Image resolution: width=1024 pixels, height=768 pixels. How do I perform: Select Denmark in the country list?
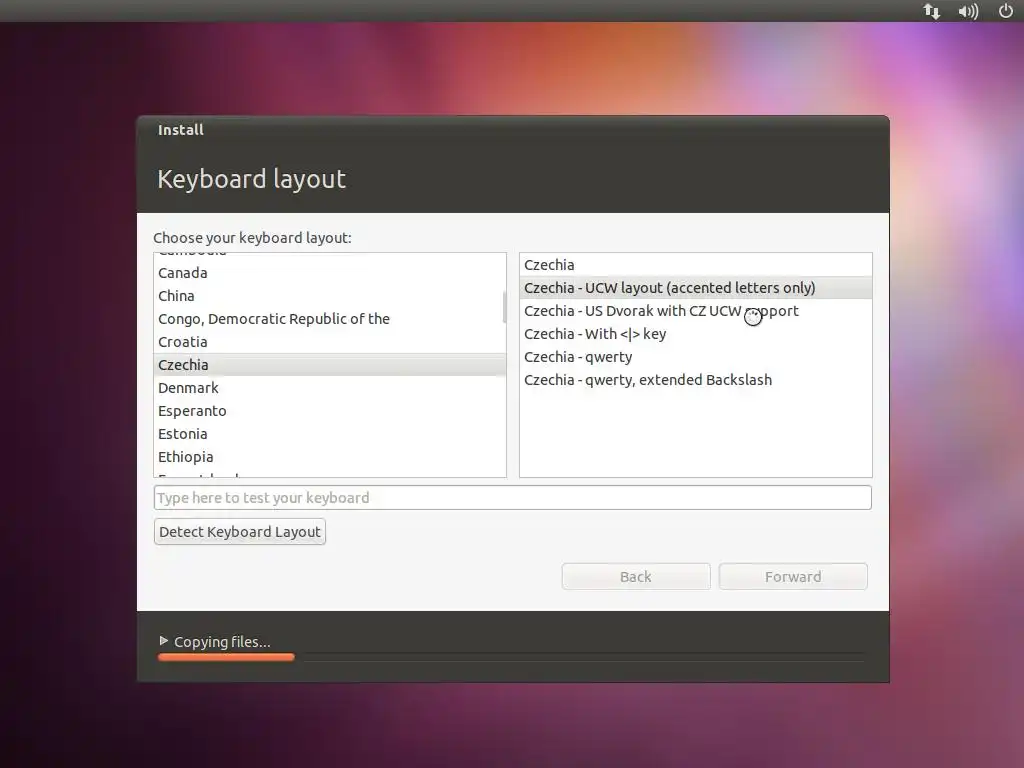[x=330, y=388]
